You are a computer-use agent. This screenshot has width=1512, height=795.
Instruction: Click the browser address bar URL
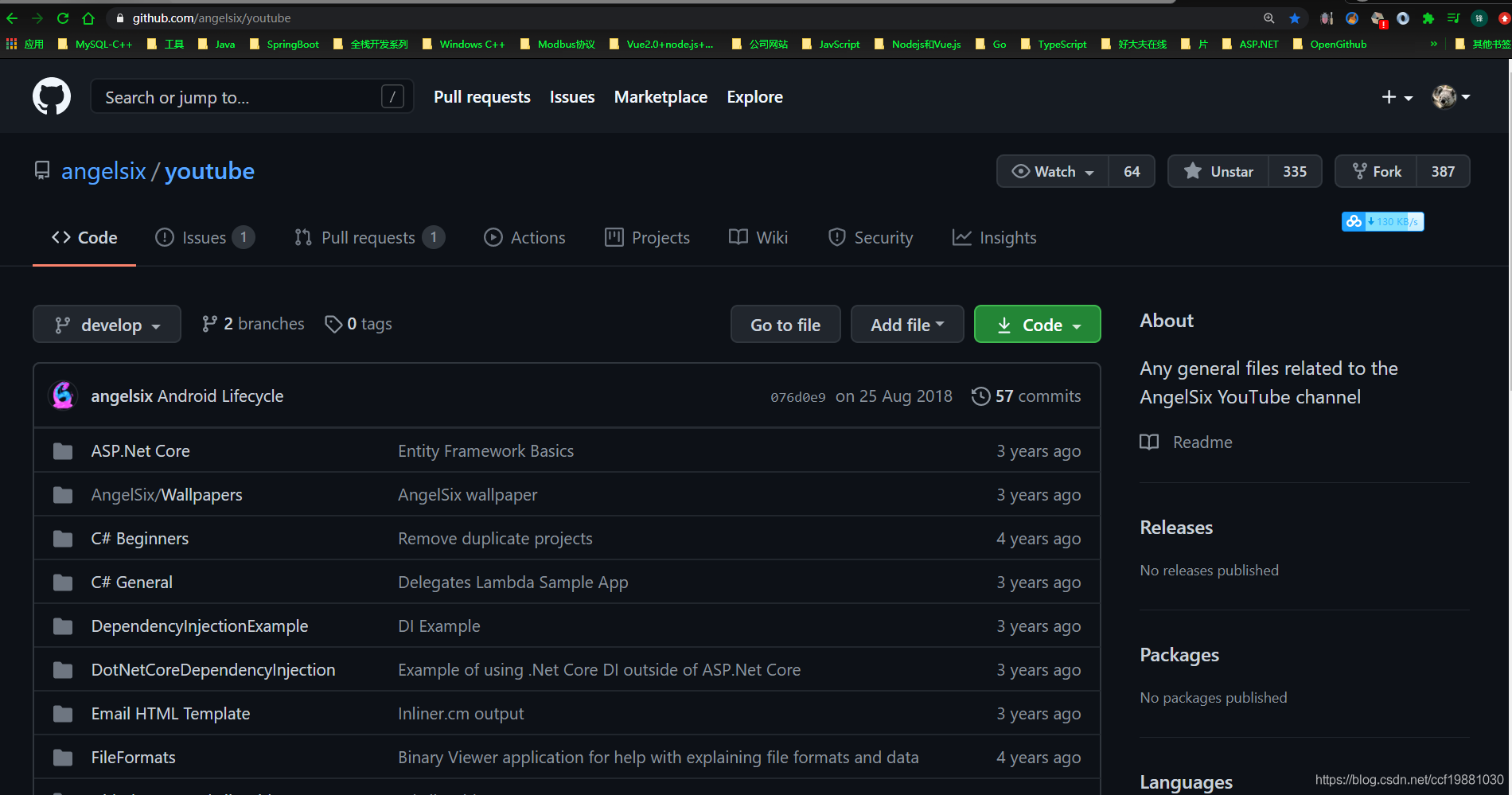[211, 18]
